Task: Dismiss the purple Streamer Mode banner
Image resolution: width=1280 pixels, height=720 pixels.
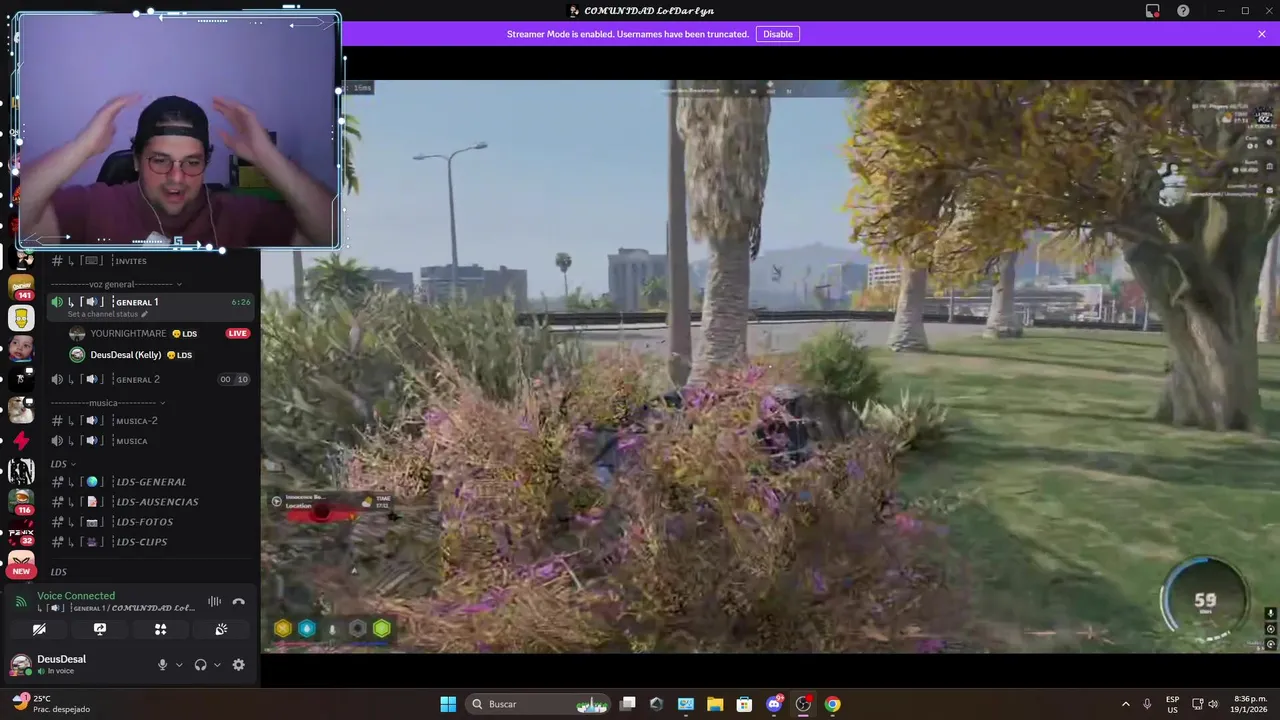Action: [1262, 34]
